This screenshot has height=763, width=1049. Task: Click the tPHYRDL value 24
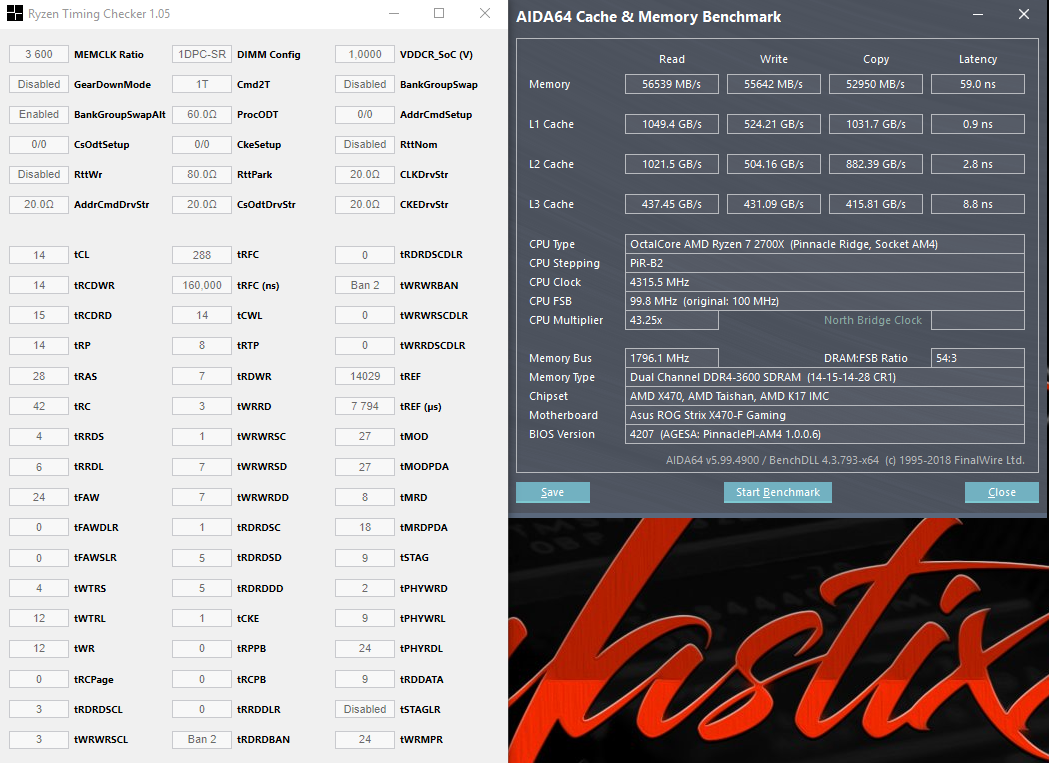pos(365,649)
